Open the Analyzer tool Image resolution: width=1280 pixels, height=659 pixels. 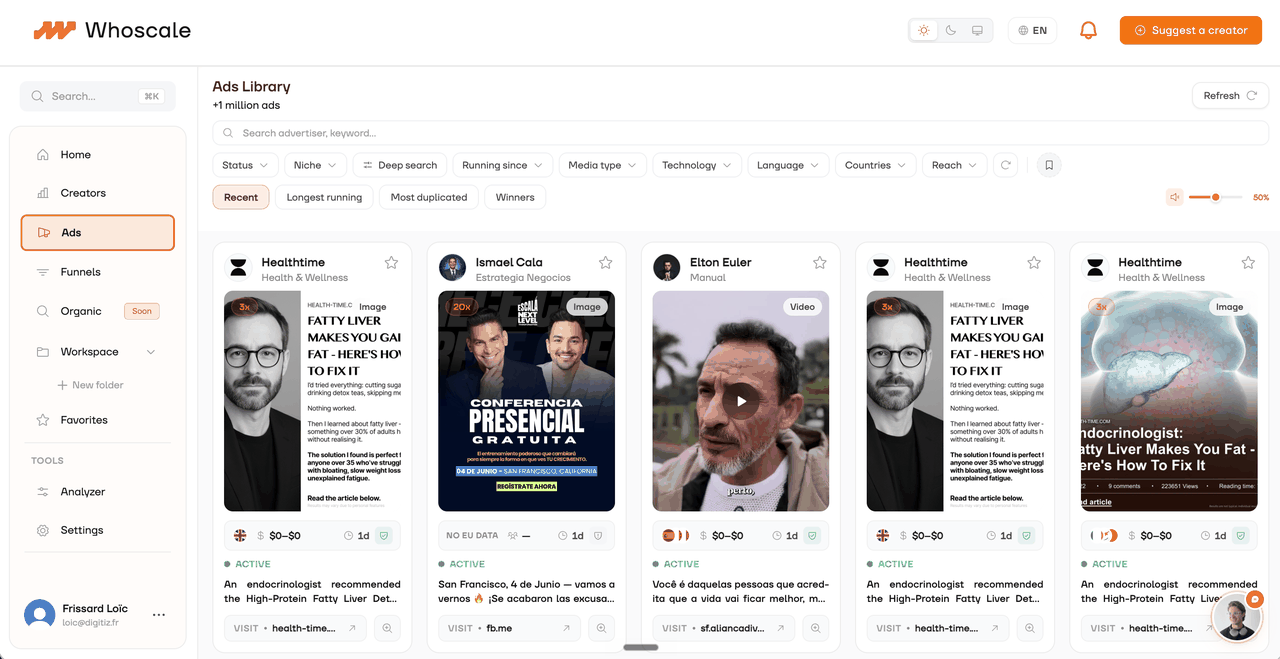(x=98, y=492)
